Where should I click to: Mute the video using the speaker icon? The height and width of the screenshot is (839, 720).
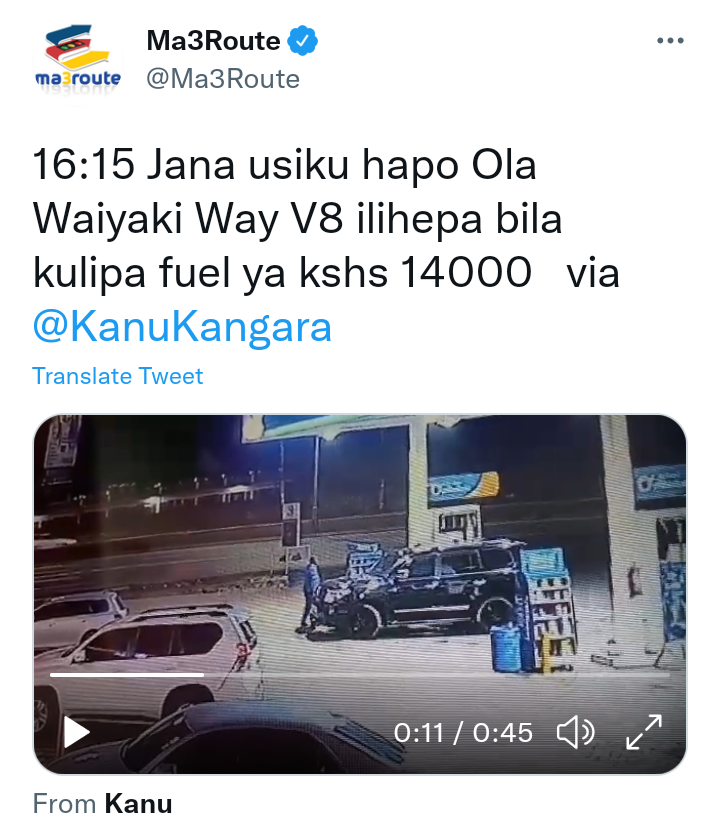[576, 732]
